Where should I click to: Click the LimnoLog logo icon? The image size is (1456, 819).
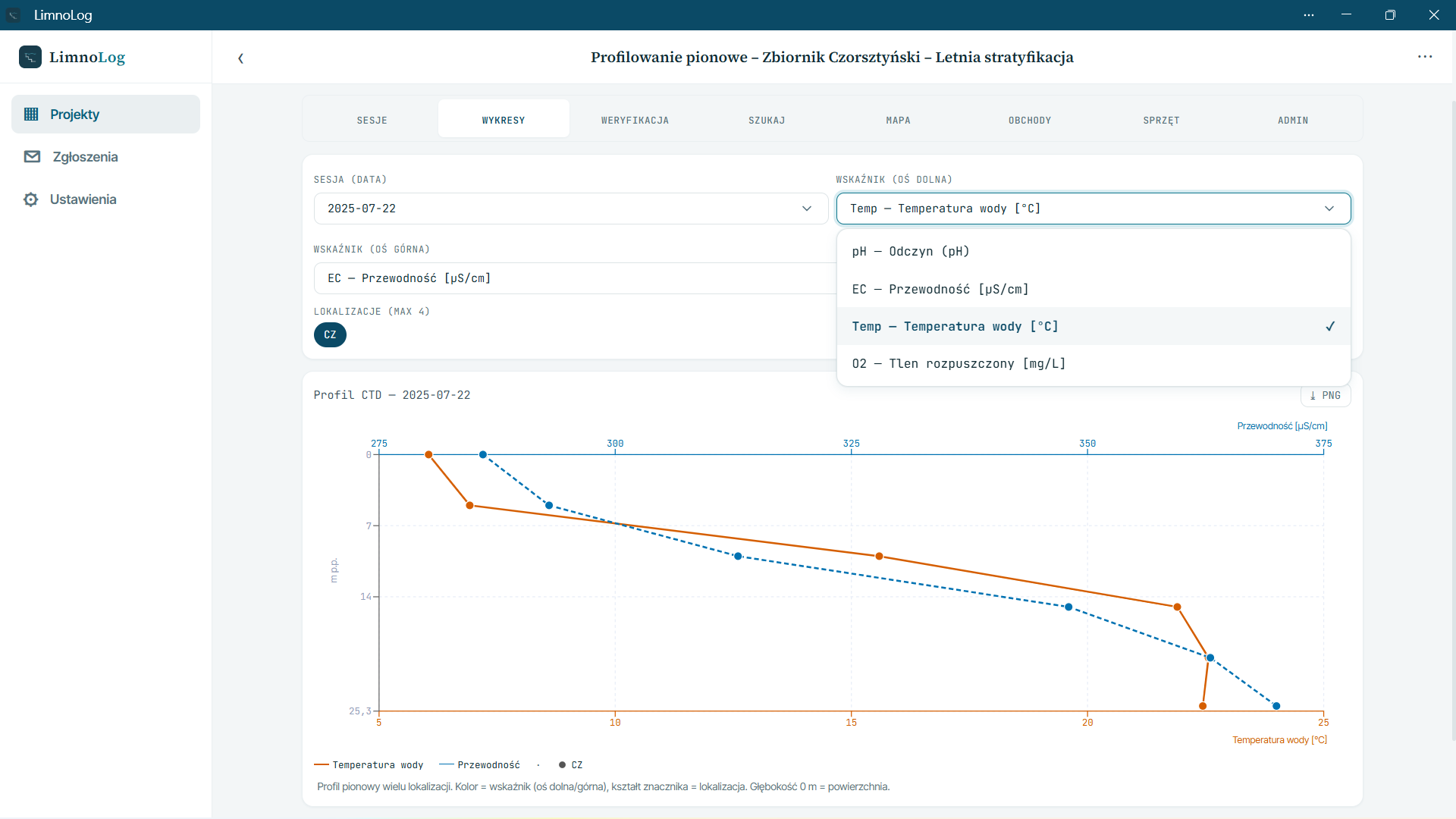coord(30,57)
